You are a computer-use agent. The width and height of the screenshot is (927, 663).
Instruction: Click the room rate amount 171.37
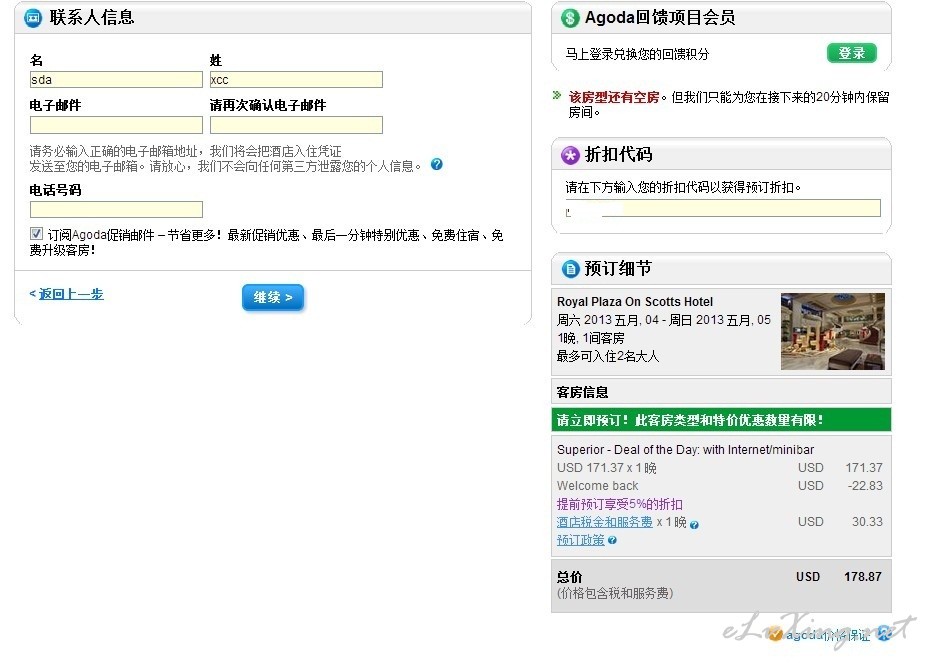(x=864, y=467)
